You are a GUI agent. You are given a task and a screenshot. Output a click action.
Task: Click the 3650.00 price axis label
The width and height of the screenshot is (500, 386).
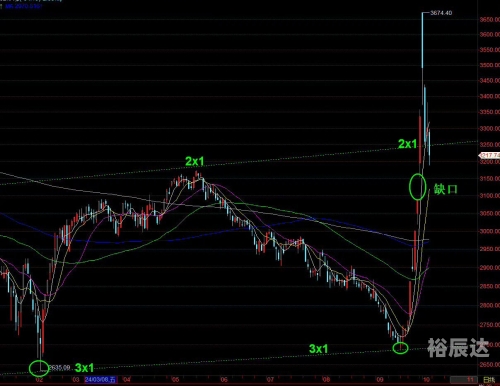tap(490, 20)
